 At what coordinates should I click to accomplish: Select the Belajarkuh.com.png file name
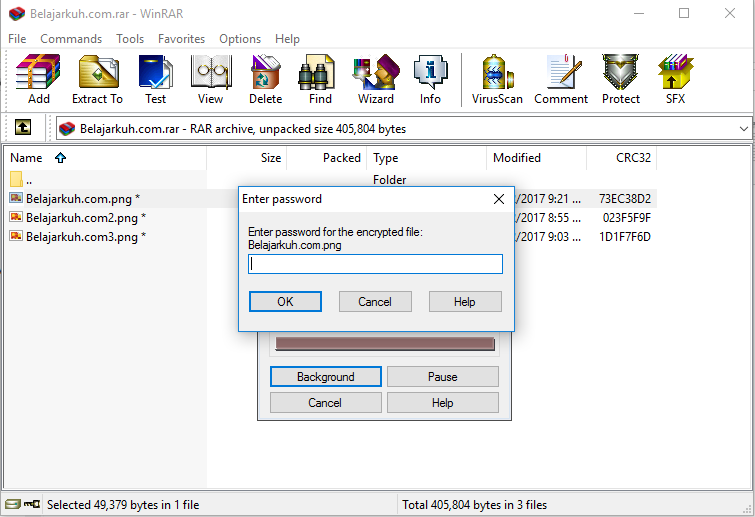79,198
